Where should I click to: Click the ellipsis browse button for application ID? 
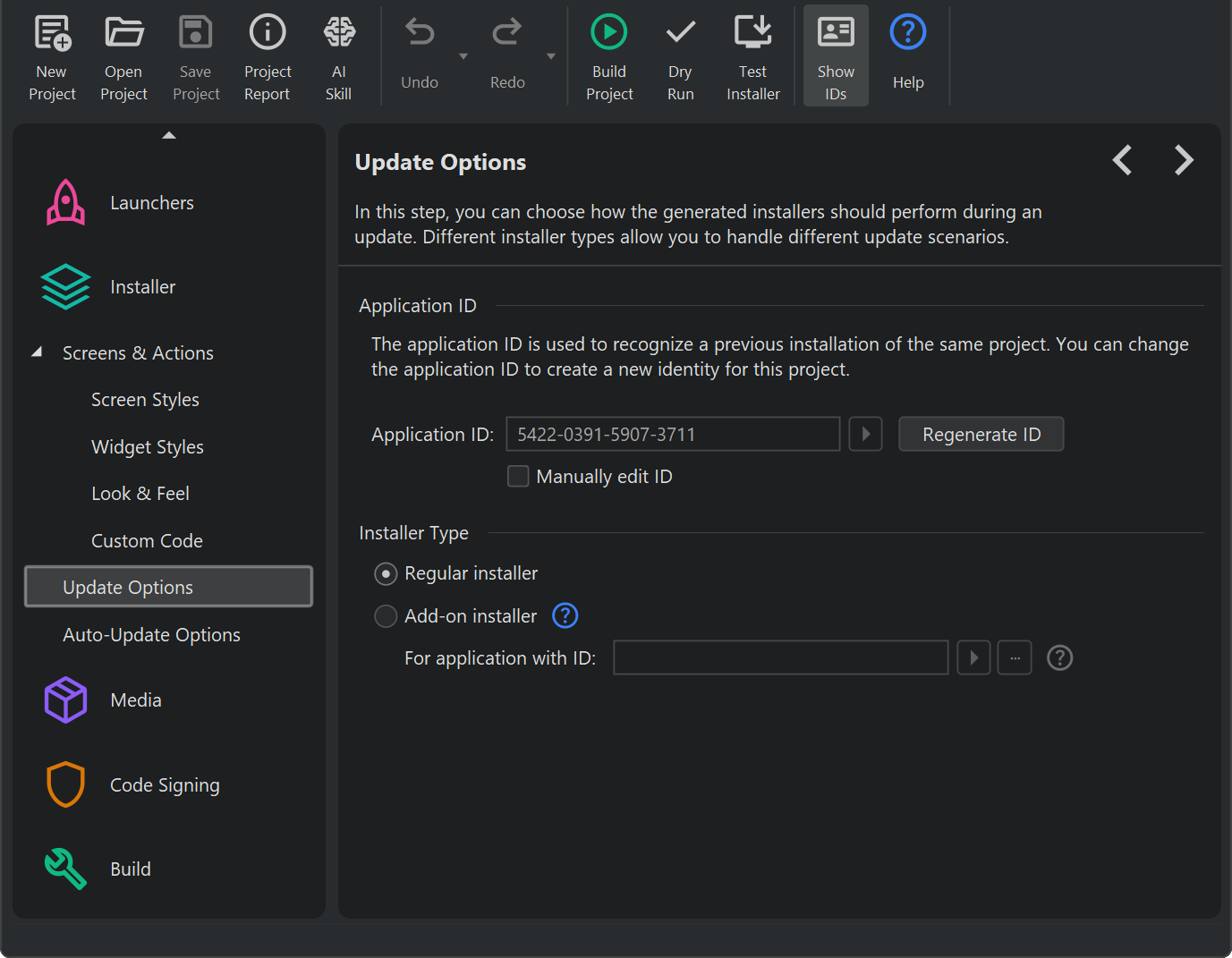[1015, 657]
